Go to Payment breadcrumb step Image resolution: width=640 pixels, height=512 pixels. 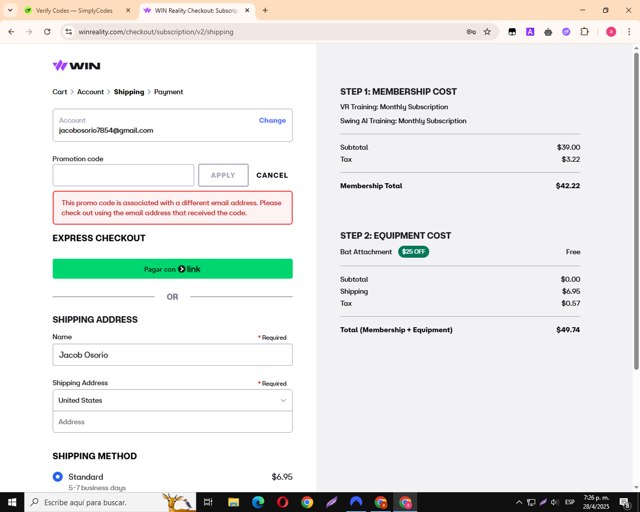pyautogui.click(x=169, y=92)
